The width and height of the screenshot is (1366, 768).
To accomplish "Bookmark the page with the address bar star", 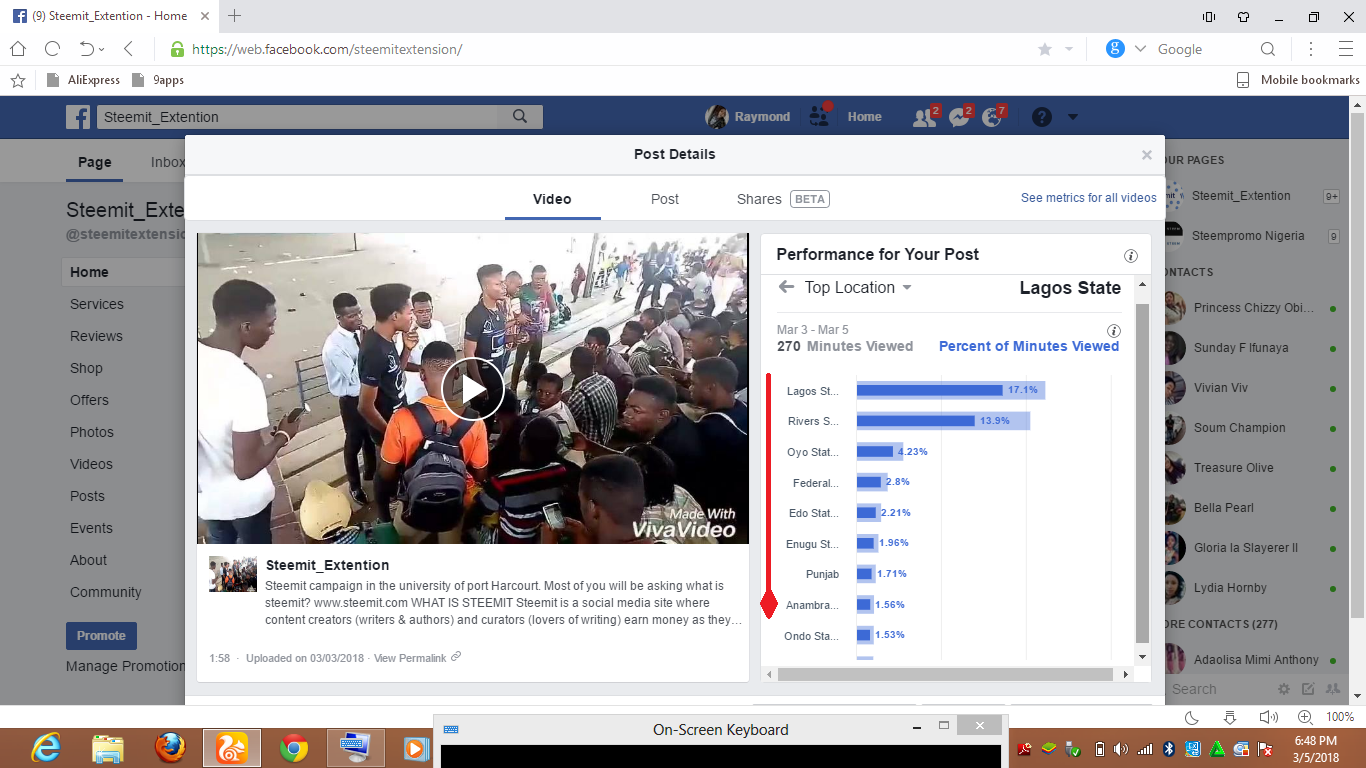I will click(x=1045, y=49).
